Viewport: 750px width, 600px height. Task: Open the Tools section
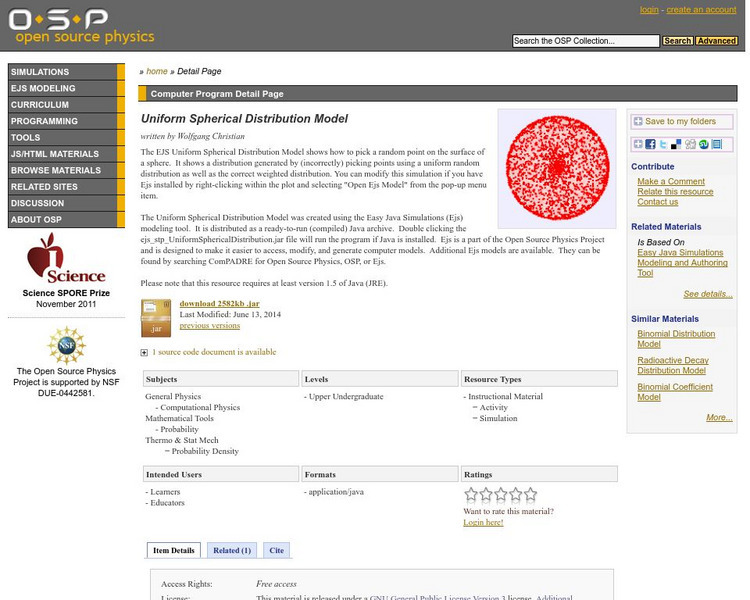click(66, 137)
